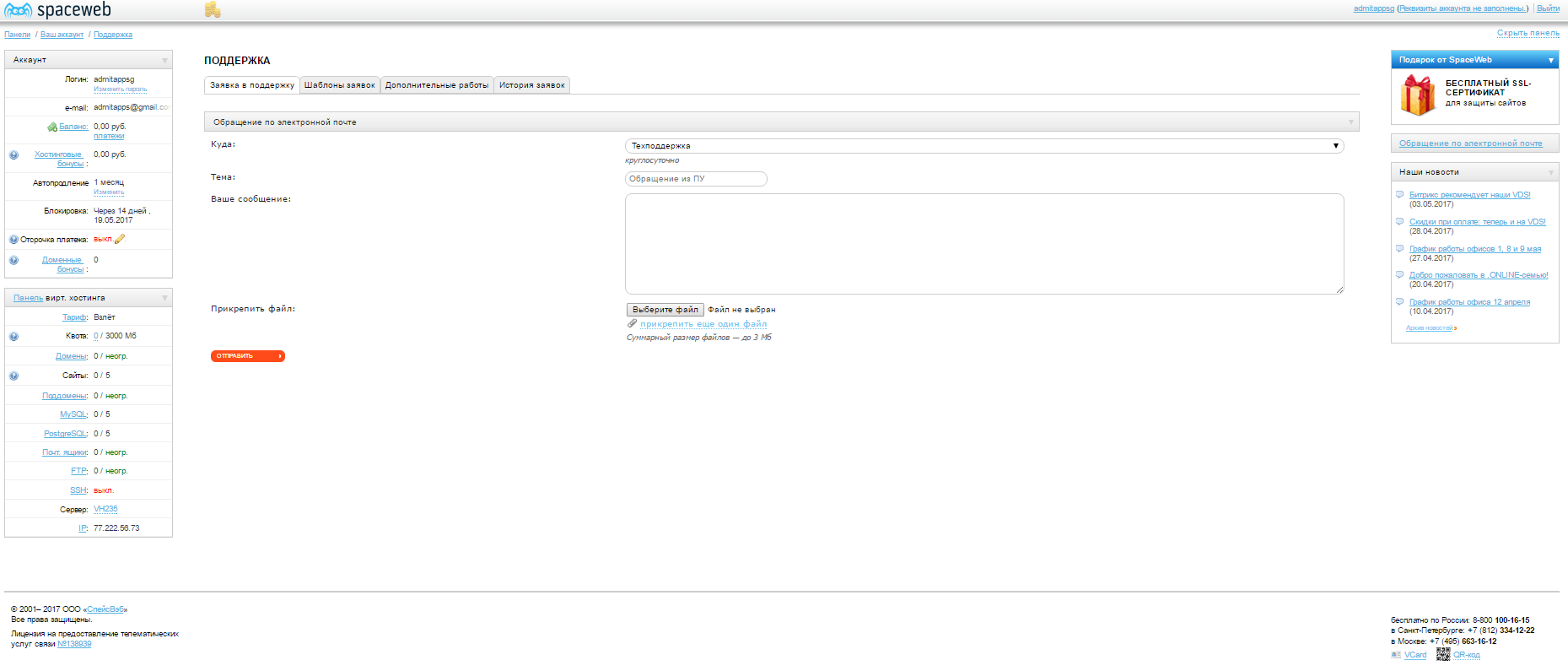Collapse the Наши новости panel
The width and height of the screenshot is (1568, 671).
pos(1551,172)
